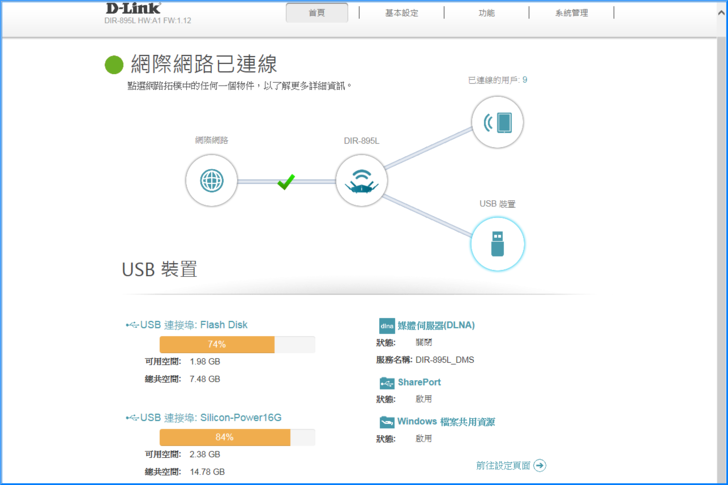Click the green connection status dot
This screenshot has height=485, width=728.
coord(114,65)
